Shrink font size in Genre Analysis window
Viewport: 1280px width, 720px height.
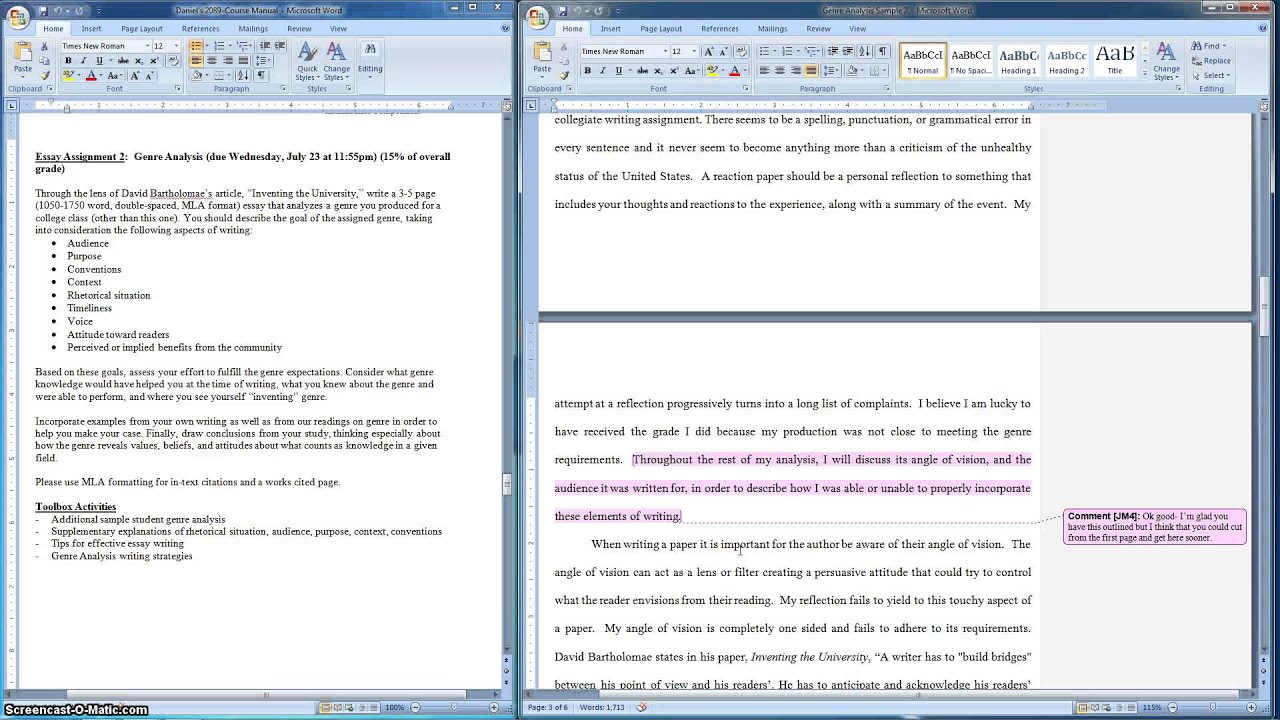pos(724,52)
